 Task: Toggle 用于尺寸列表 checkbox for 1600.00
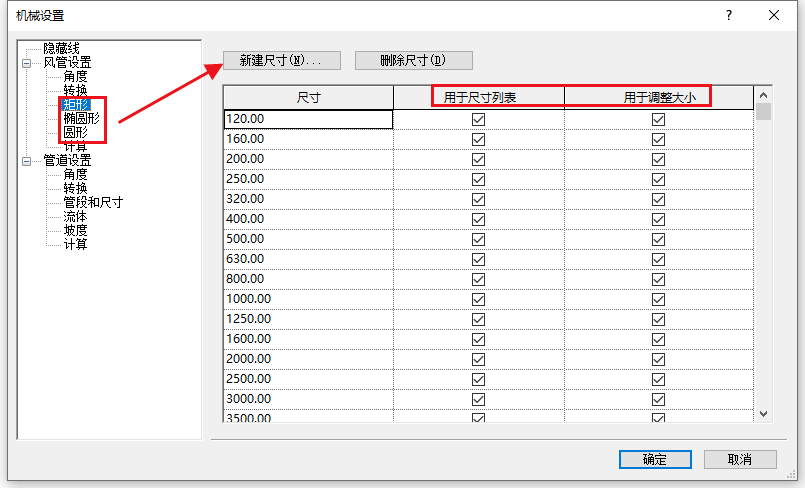pos(478,340)
